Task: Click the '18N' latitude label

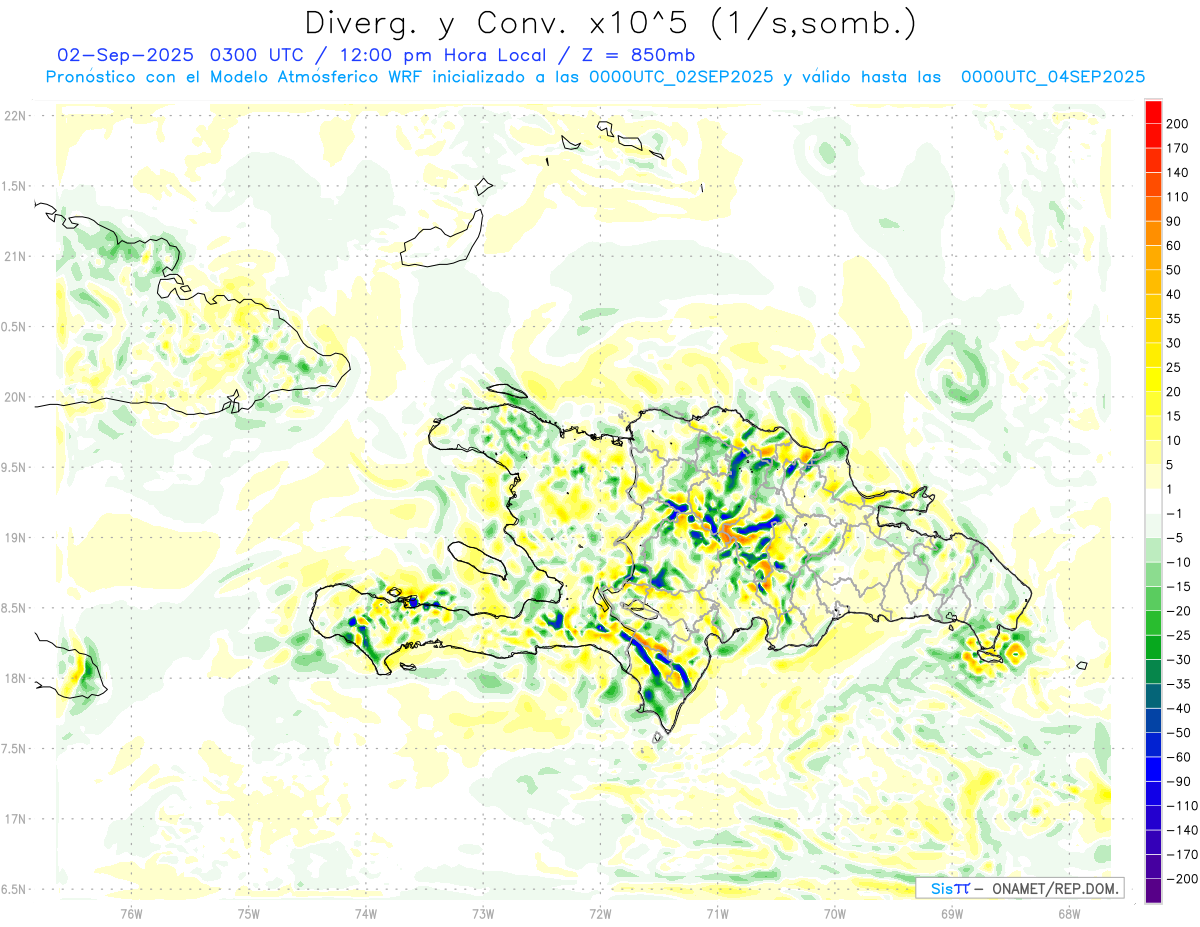Action: 14,678
